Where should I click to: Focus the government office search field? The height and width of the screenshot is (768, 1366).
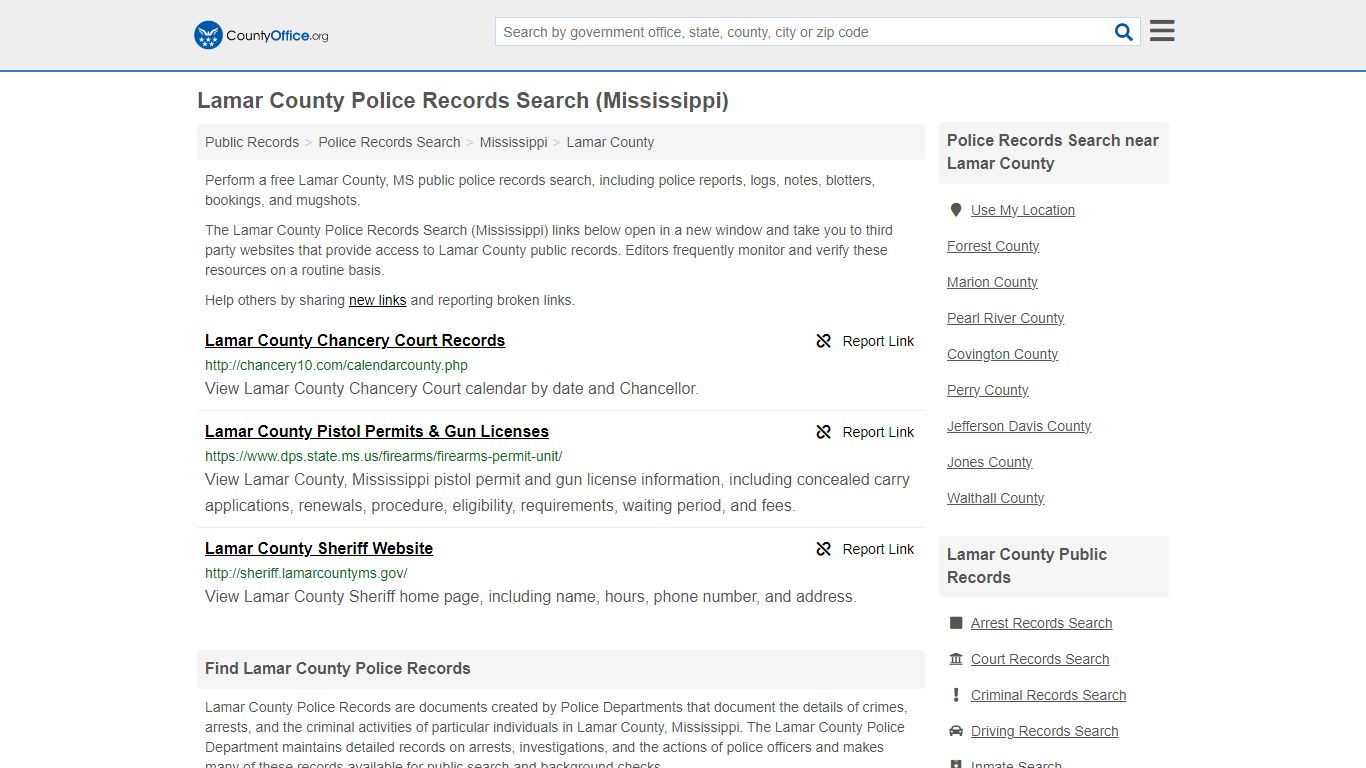[804, 32]
